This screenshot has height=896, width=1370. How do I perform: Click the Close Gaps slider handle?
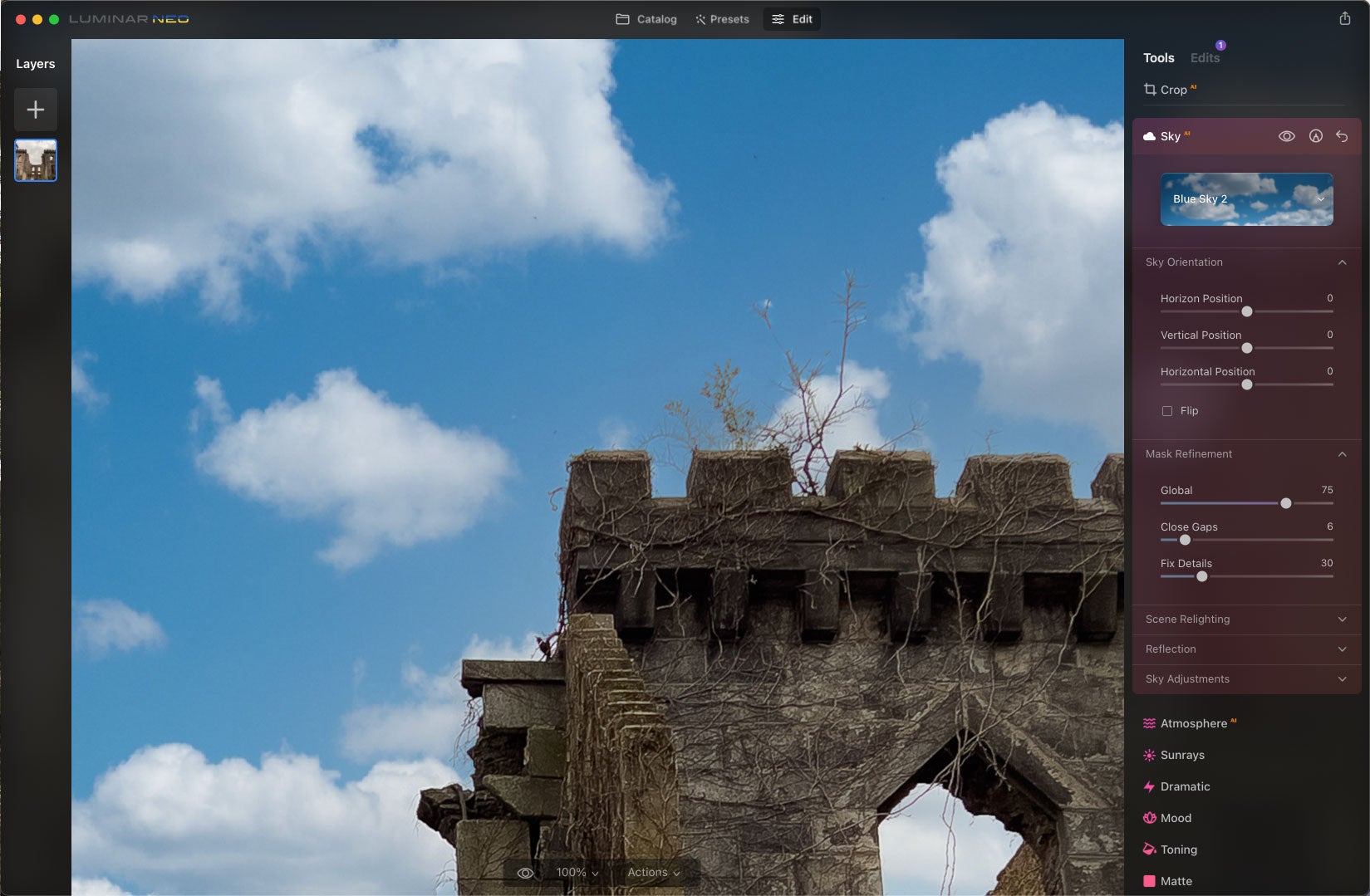point(1185,540)
